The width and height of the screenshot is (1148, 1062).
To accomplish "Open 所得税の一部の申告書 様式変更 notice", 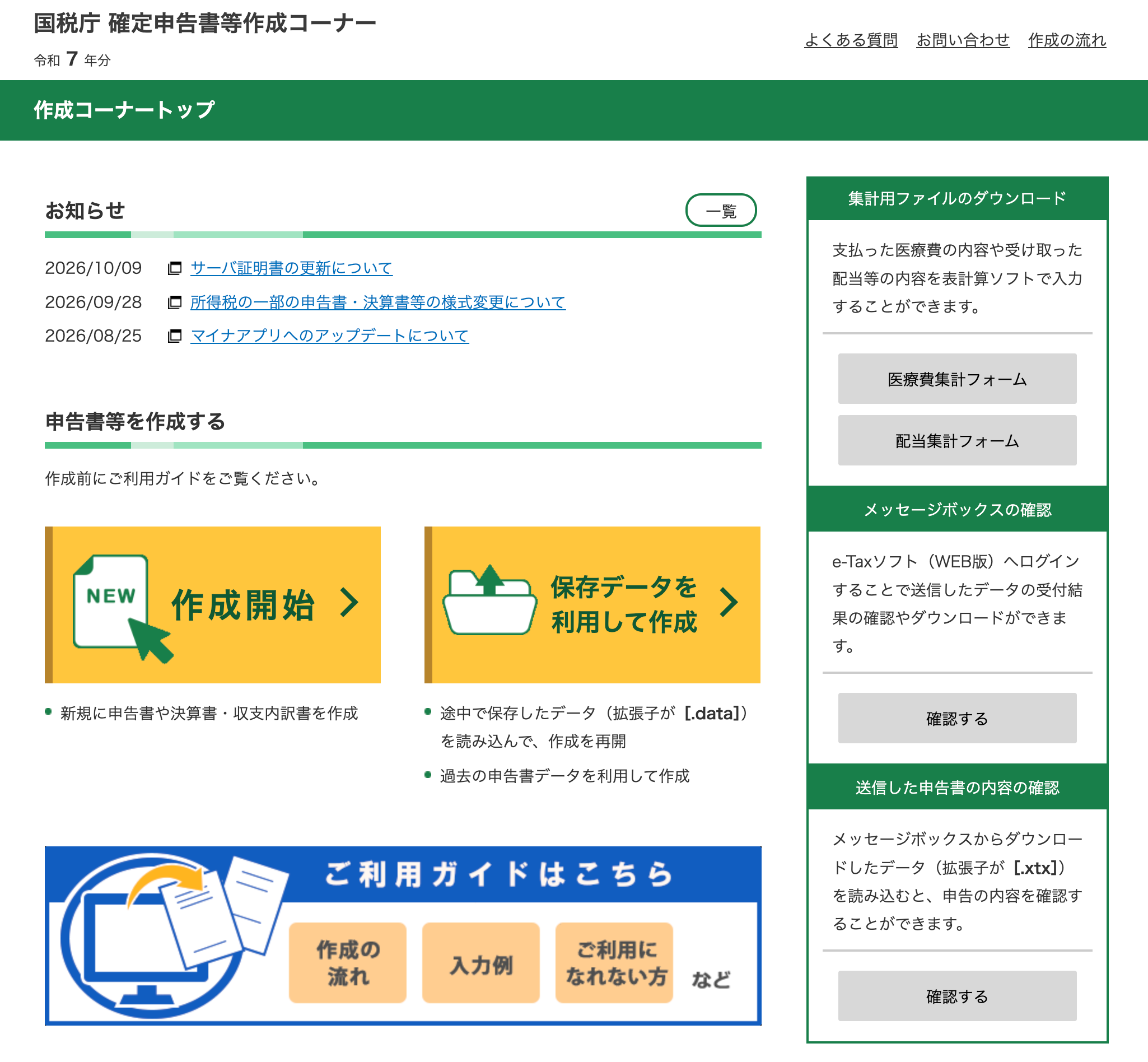I will pos(378,302).
